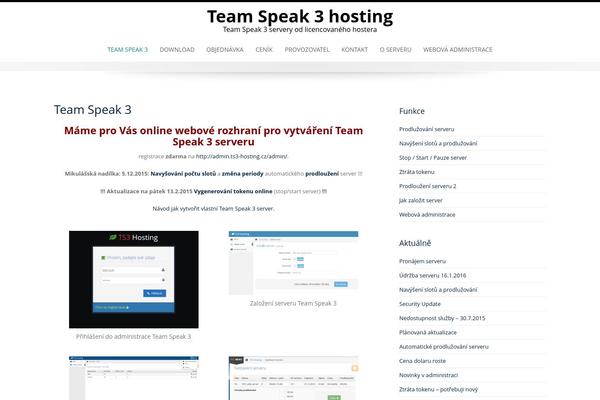Open the Jak založit server link

click(421, 200)
